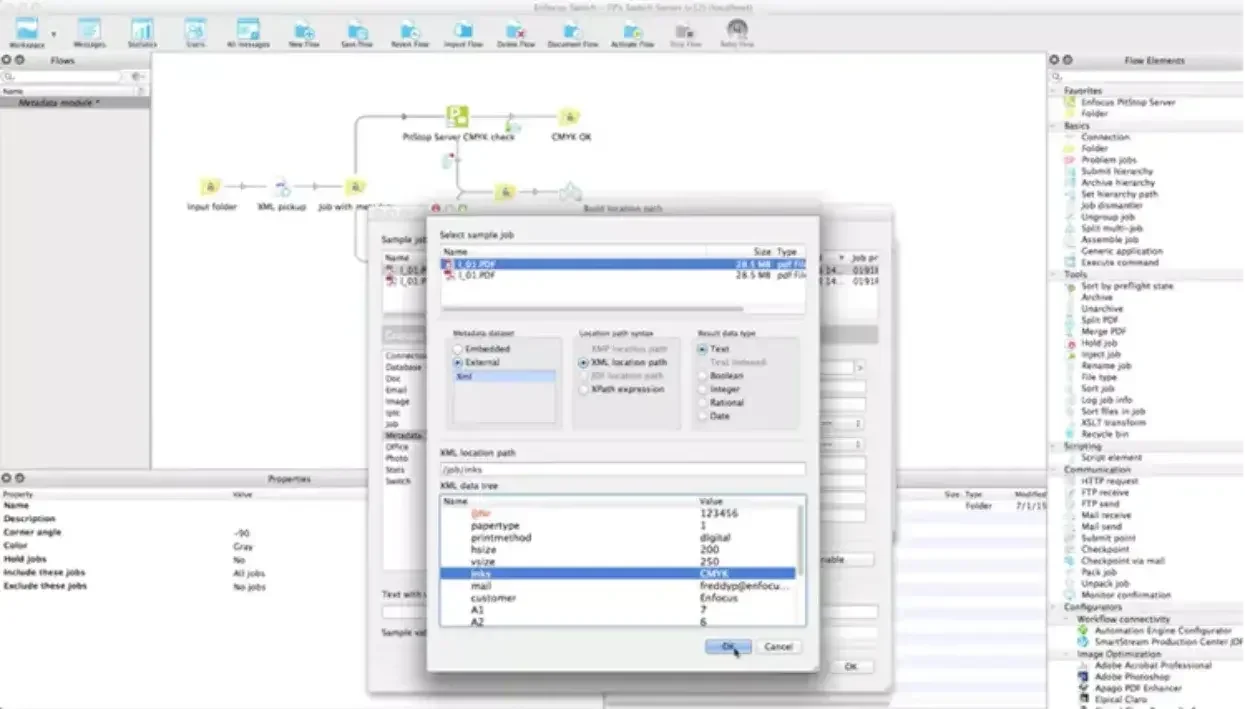Click the XML location path input field
The image size is (1245, 709).
[x=622, y=469]
